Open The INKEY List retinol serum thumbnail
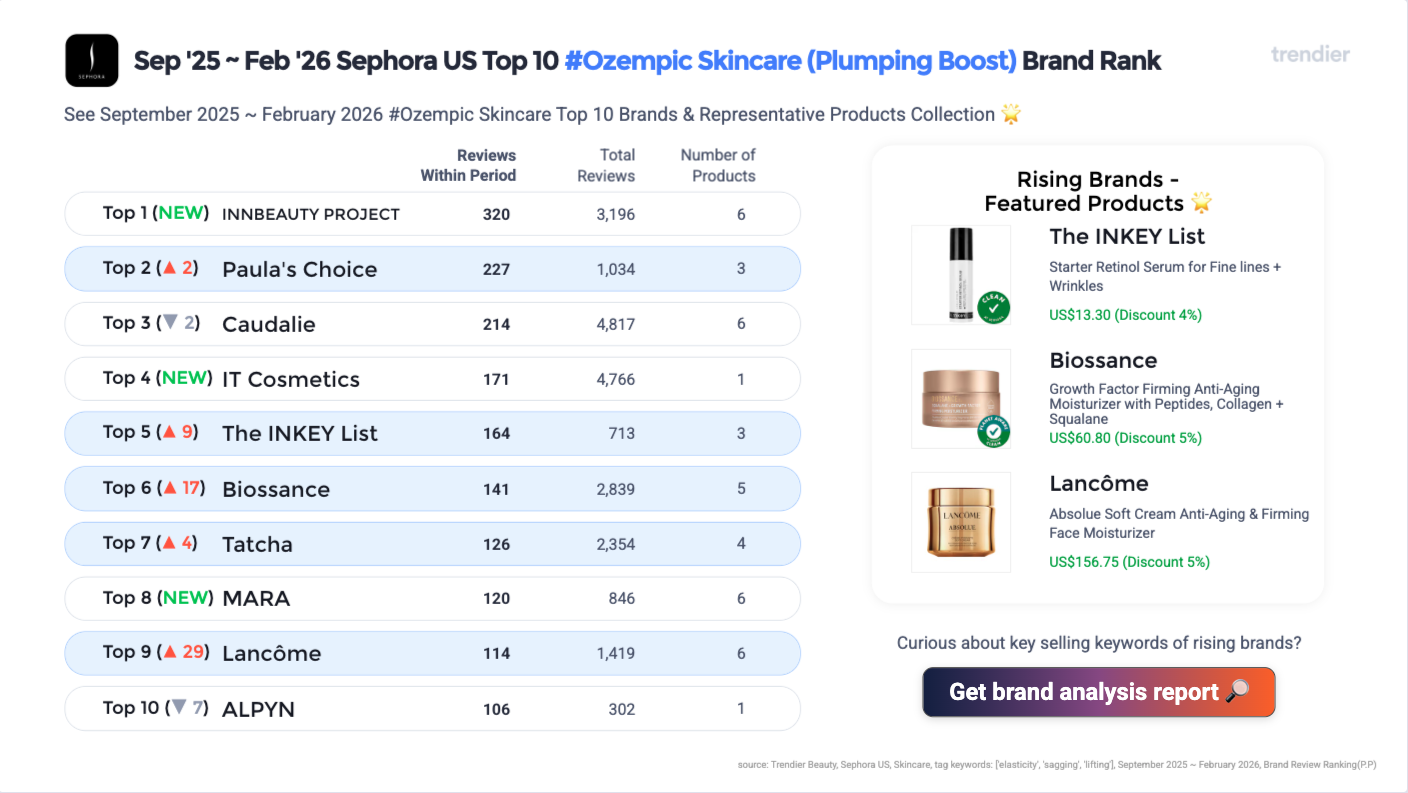Image resolution: width=1408 pixels, height=793 pixels. [961, 275]
